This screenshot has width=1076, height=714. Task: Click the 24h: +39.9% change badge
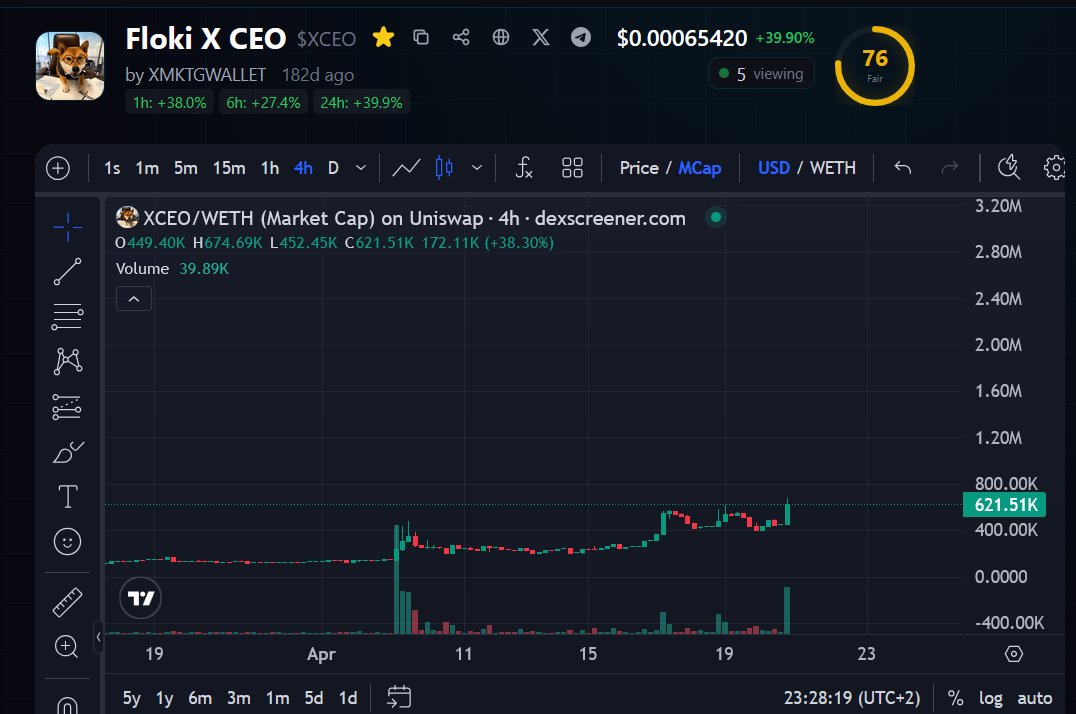coord(361,102)
